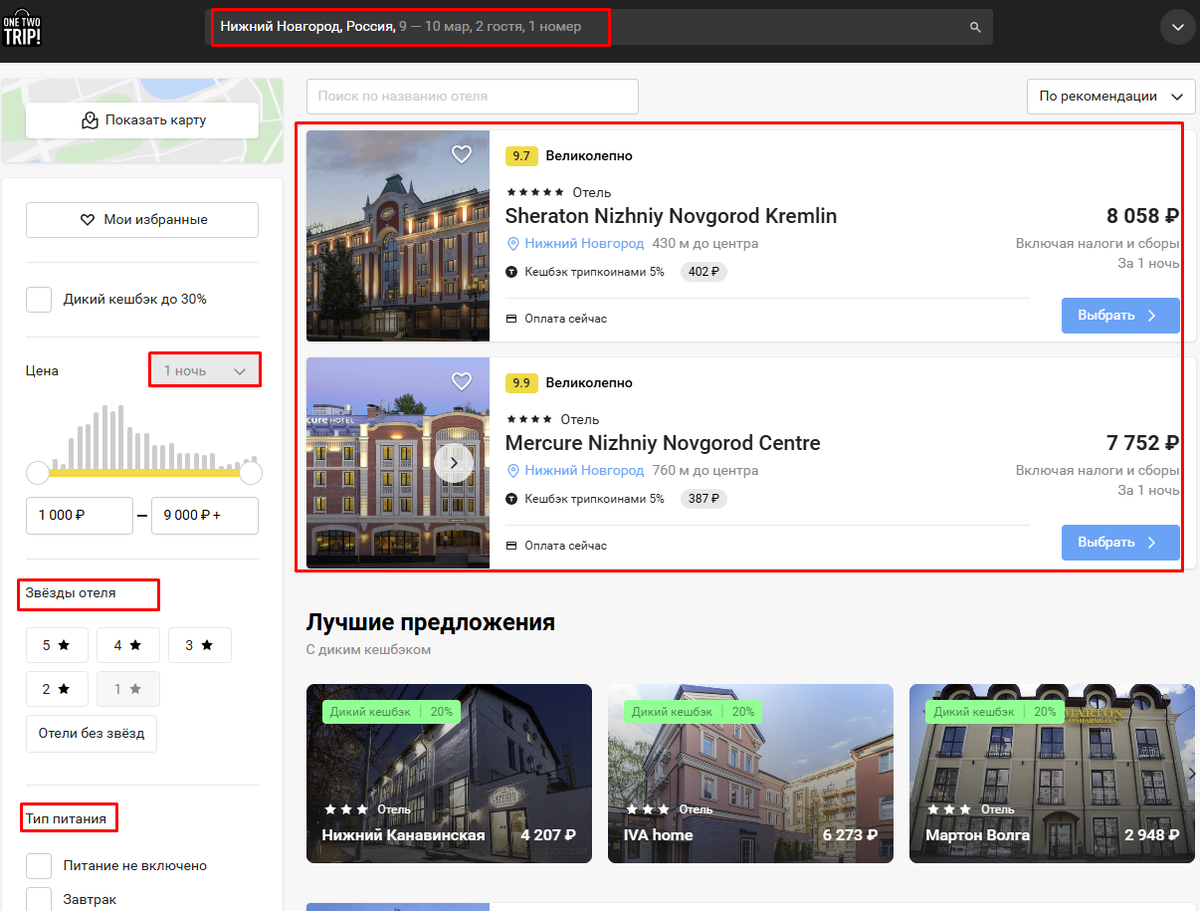Screen dimensions: 1200x911
Task: Click Лучшие предложения heading
Action: [430, 622]
